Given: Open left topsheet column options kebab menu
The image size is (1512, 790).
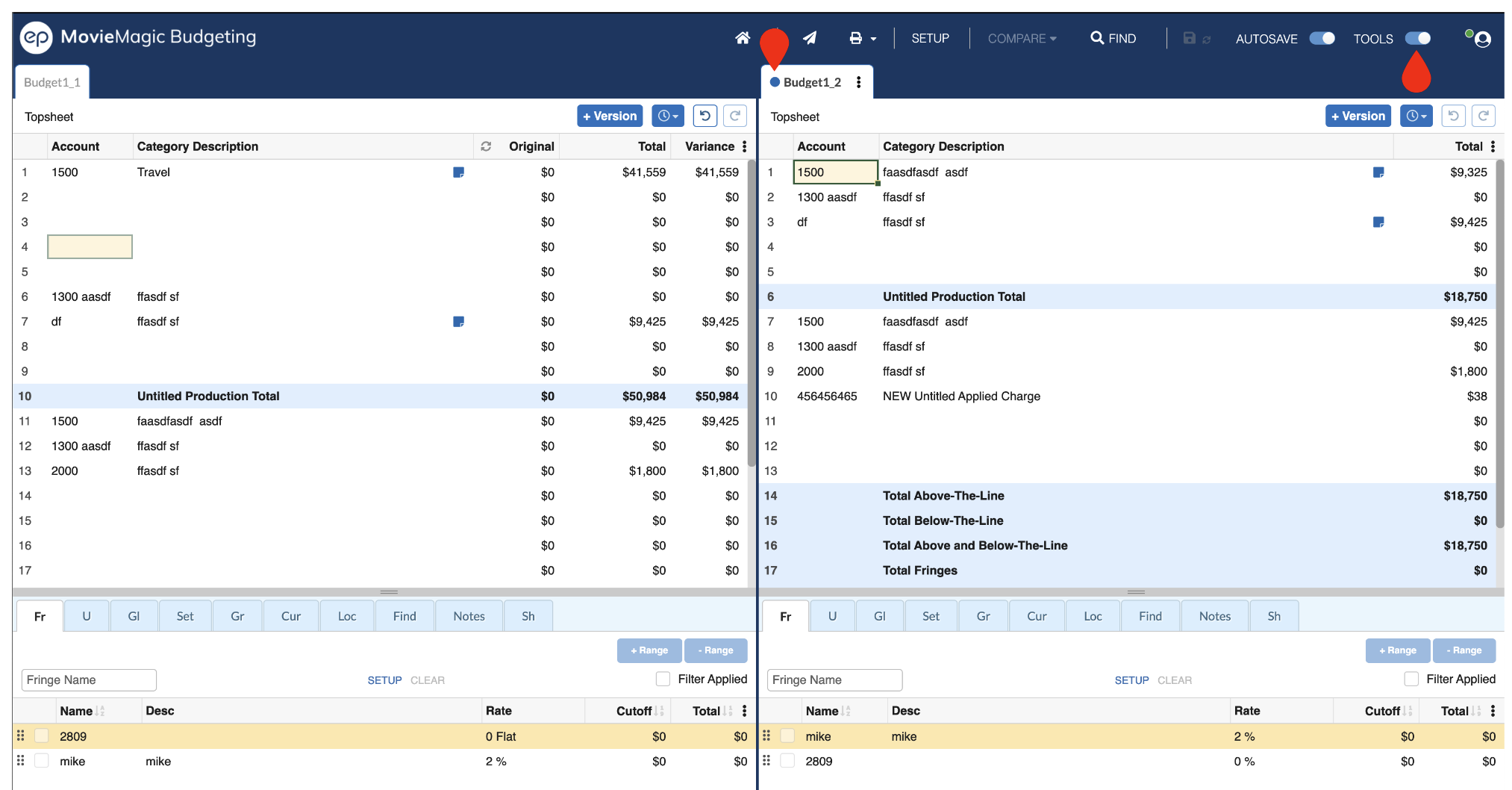Looking at the screenshot, I should click(745, 146).
